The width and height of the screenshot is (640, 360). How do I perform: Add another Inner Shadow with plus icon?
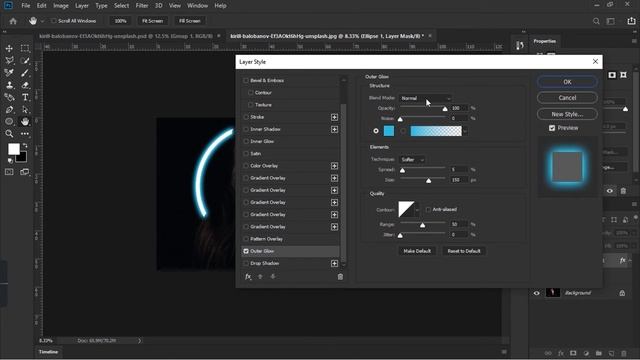[x=334, y=129]
